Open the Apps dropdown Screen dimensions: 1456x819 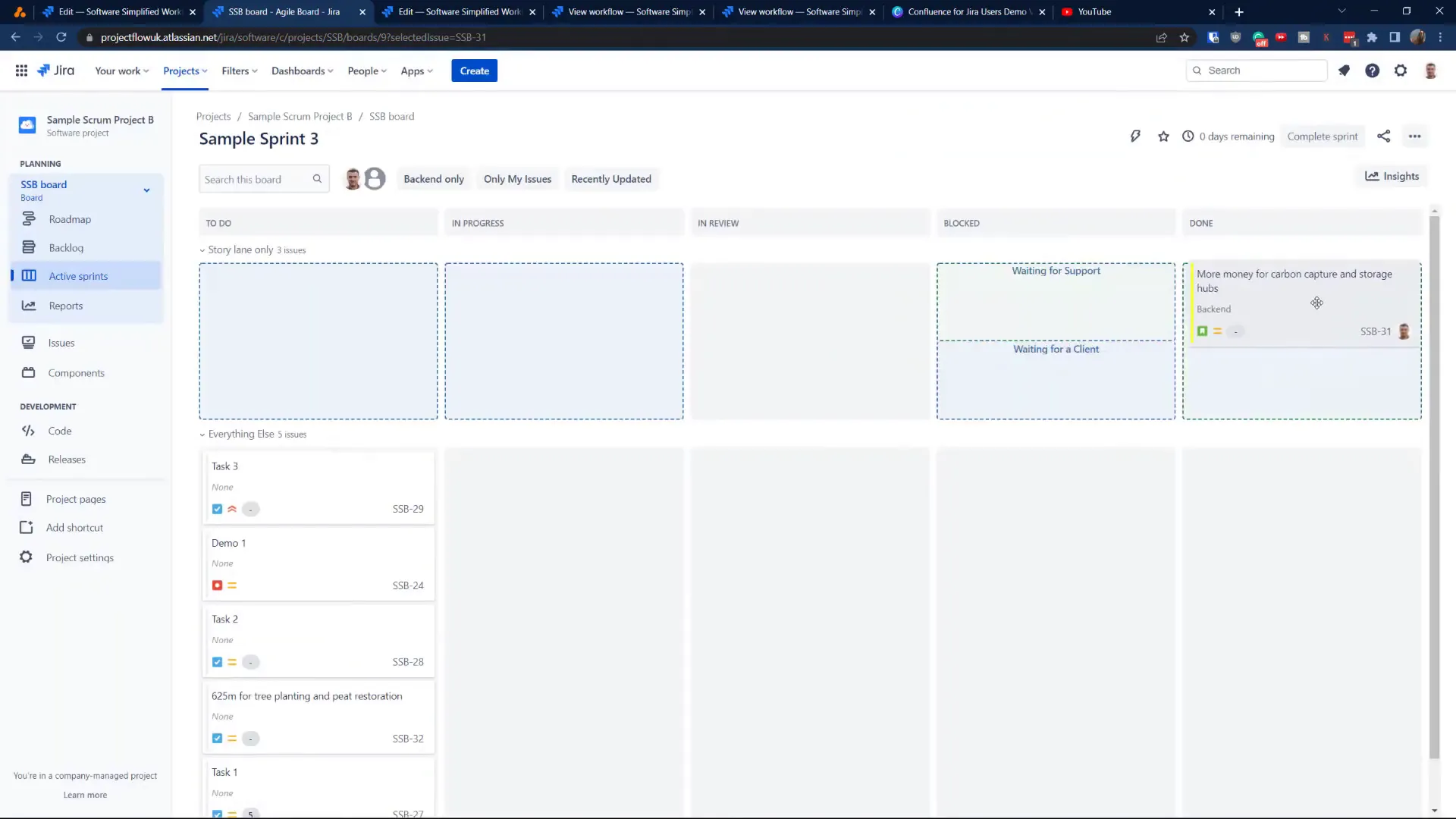pos(416,71)
